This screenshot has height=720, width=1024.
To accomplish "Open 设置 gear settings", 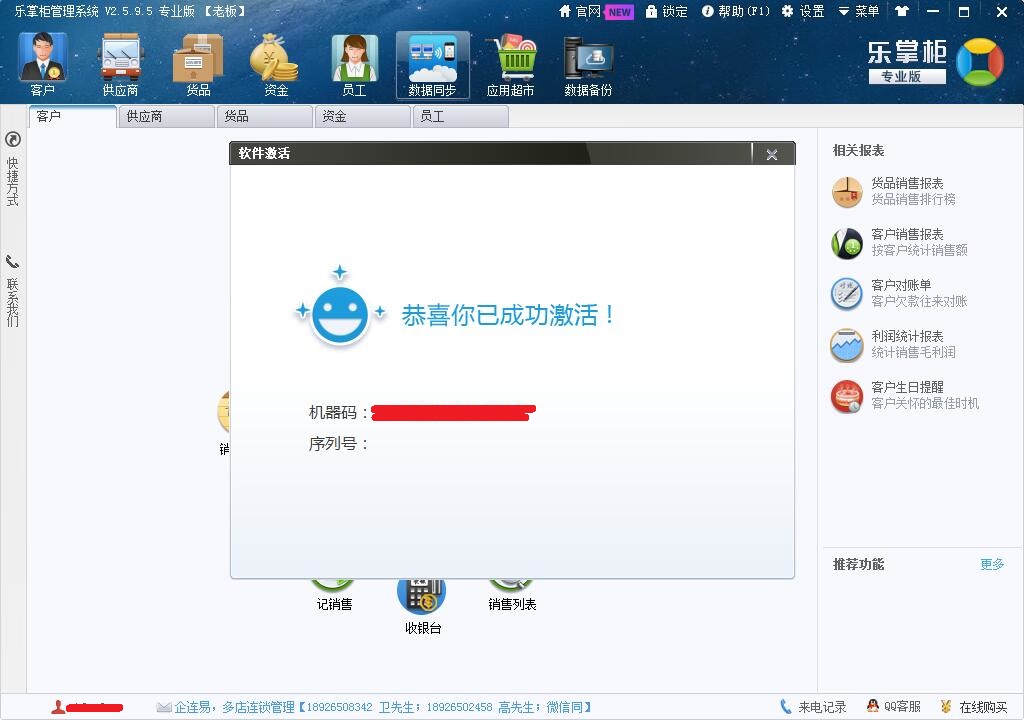I will tap(803, 11).
